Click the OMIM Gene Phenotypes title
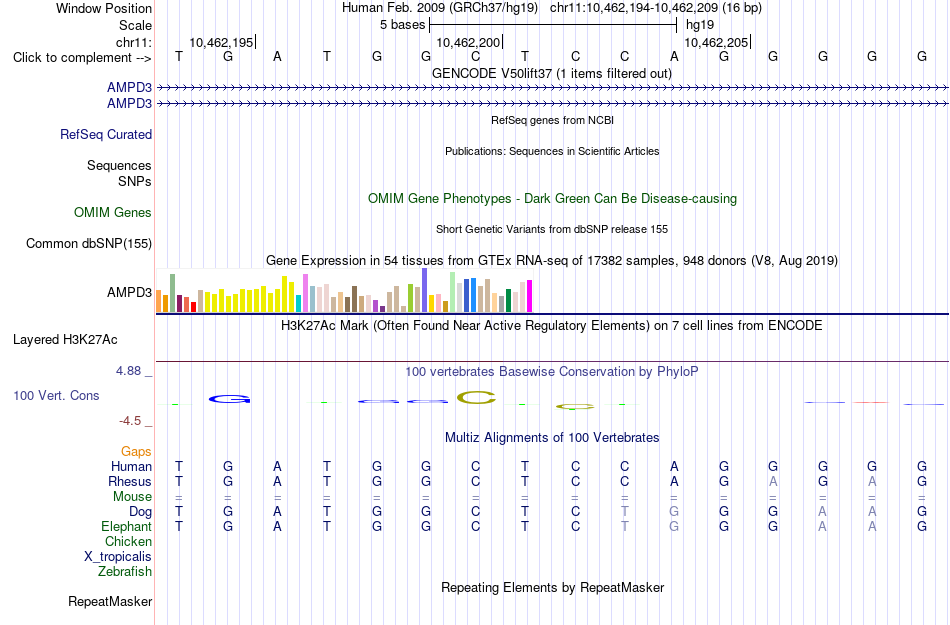The width and height of the screenshot is (950, 625). [x=552, y=199]
